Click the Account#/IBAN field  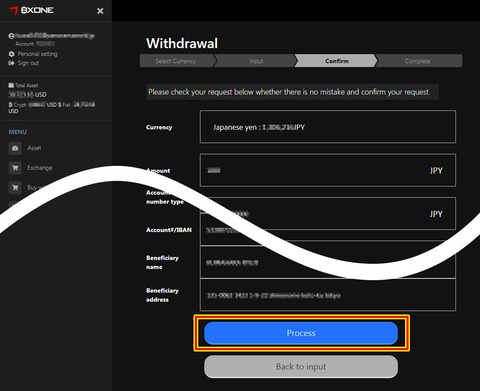point(328,230)
